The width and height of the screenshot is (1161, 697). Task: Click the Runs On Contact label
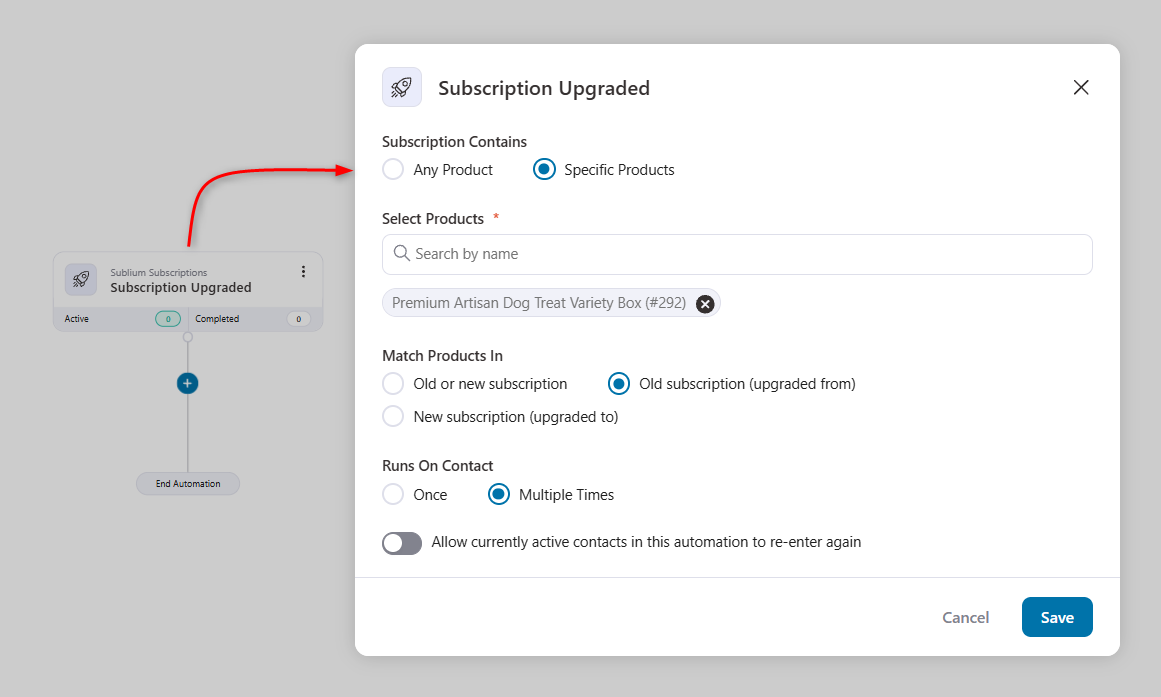(437, 465)
